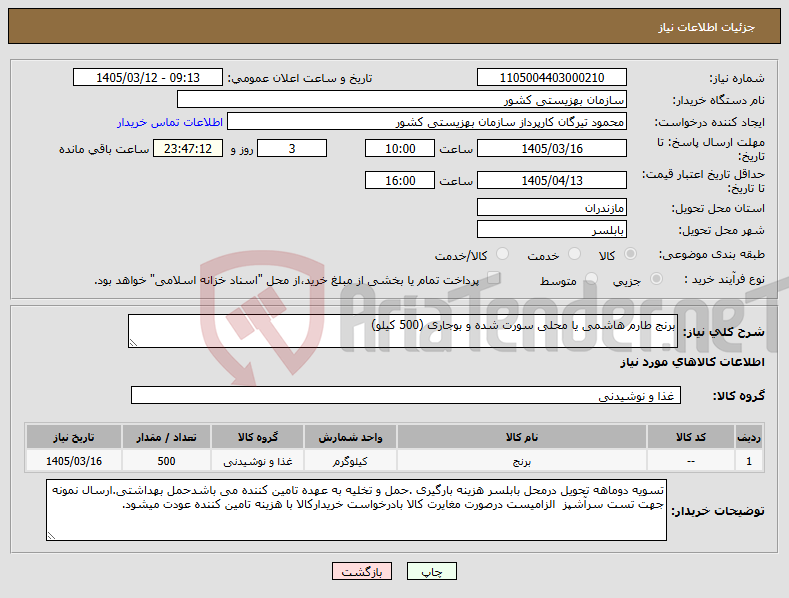Image resolution: width=789 pixels, height=598 pixels.
Task: Click the delivery province field مازندران
Action: coord(551,207)
